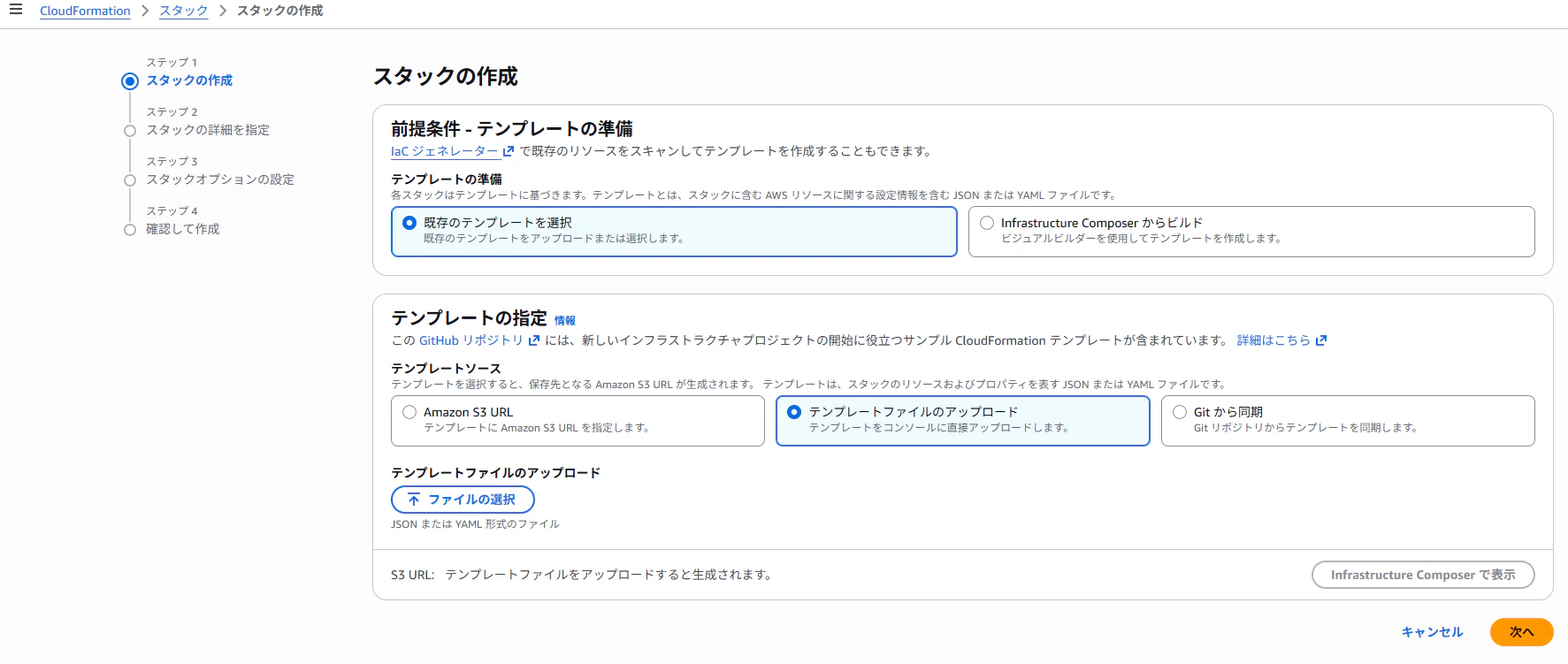The image size is (1568, 664).
Task: Go to the CloudFormation breadcrumb
Action: tap(85, 11)
